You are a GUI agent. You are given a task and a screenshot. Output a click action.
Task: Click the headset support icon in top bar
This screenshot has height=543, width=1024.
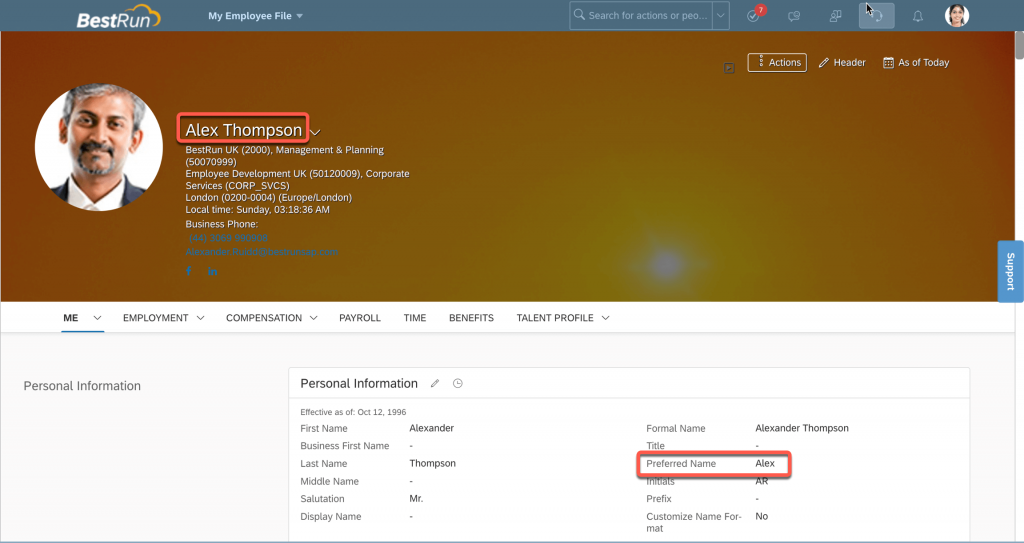pos(876,16)
